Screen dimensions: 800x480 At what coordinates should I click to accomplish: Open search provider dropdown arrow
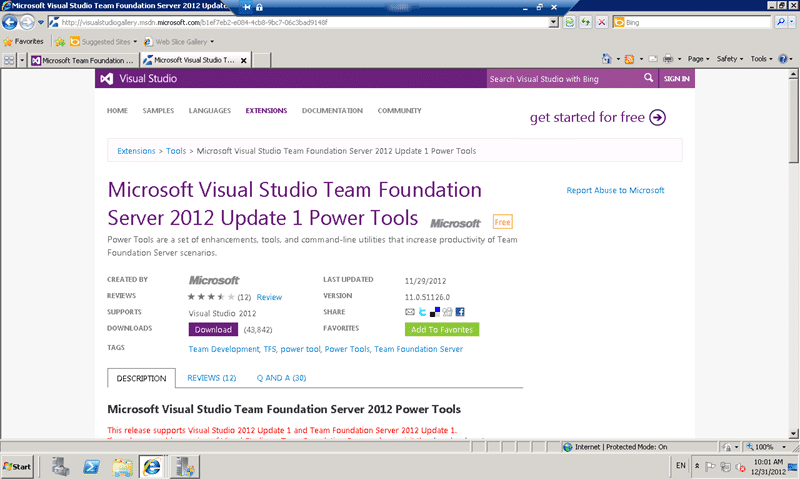(x=792, y=22)
